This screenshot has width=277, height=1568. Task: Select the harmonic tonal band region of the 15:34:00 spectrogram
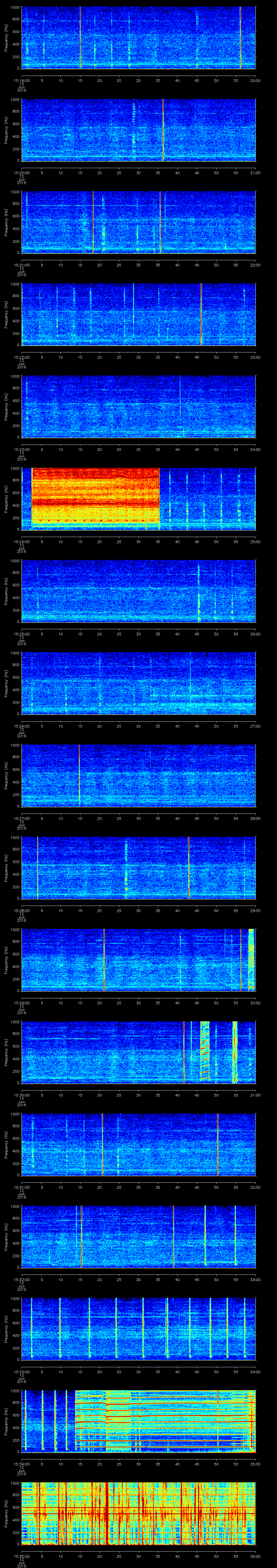[x=165, y=1421]
